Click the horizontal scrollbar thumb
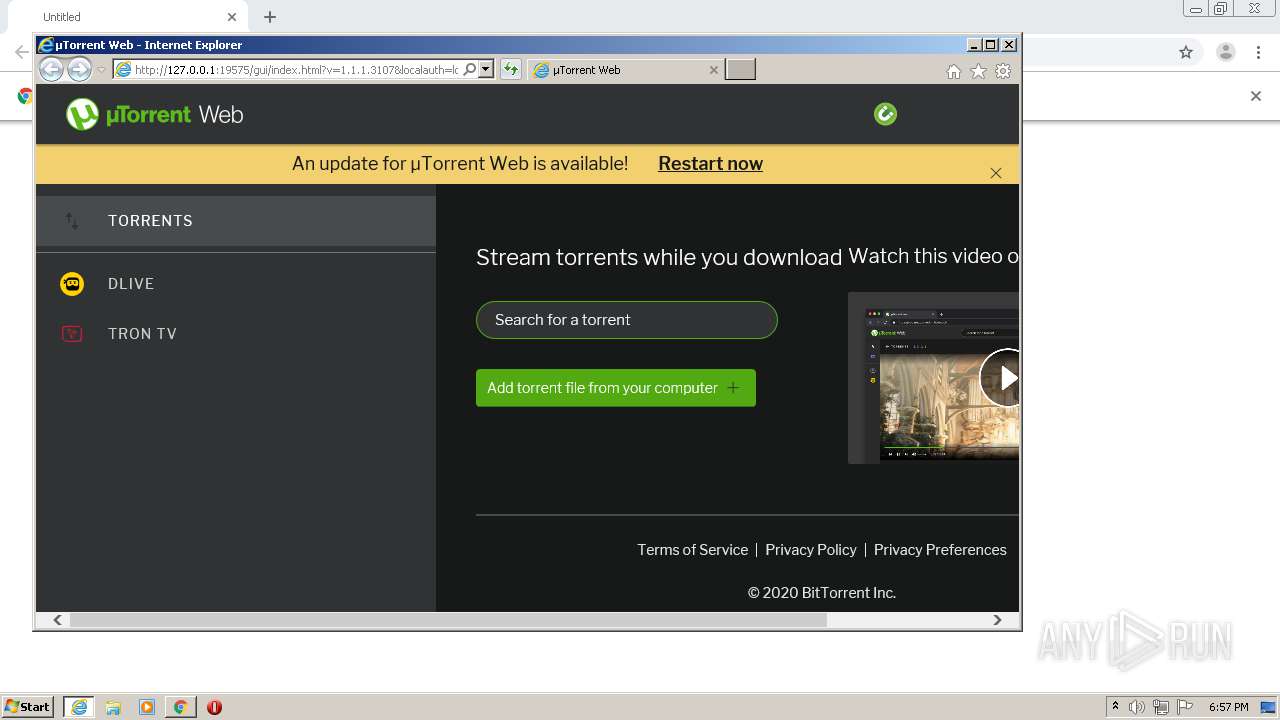The image size is (1280, 720). 448,620
